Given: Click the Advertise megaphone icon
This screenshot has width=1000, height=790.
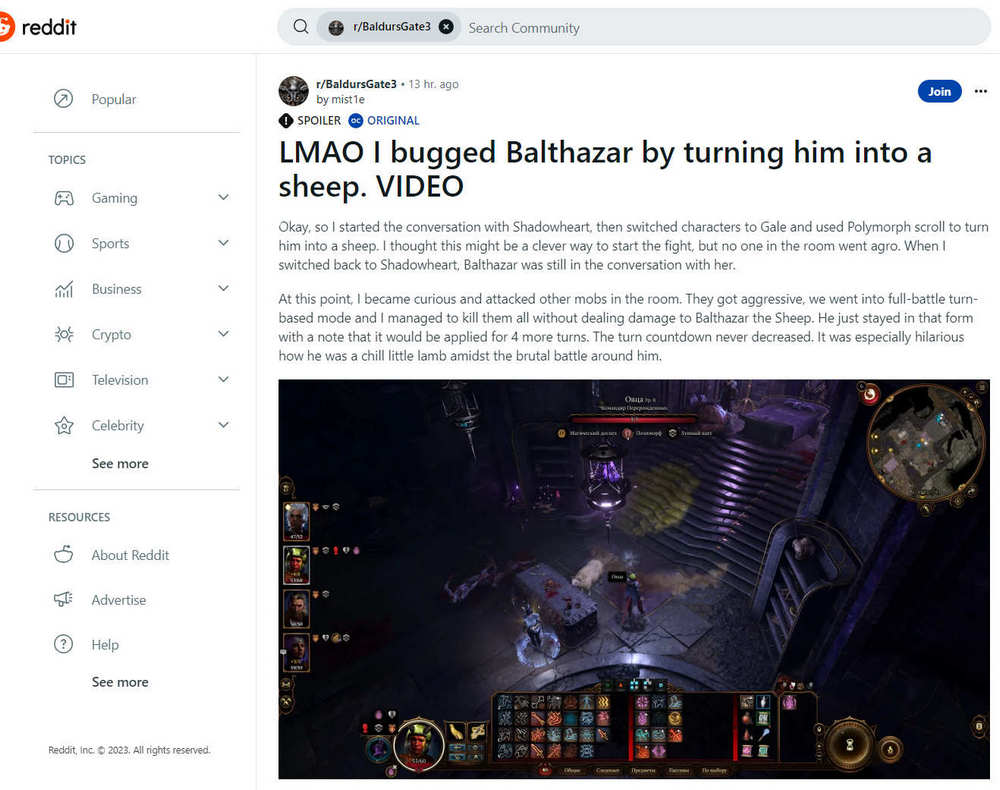Looking at the screenshot, I should point(64,599).
